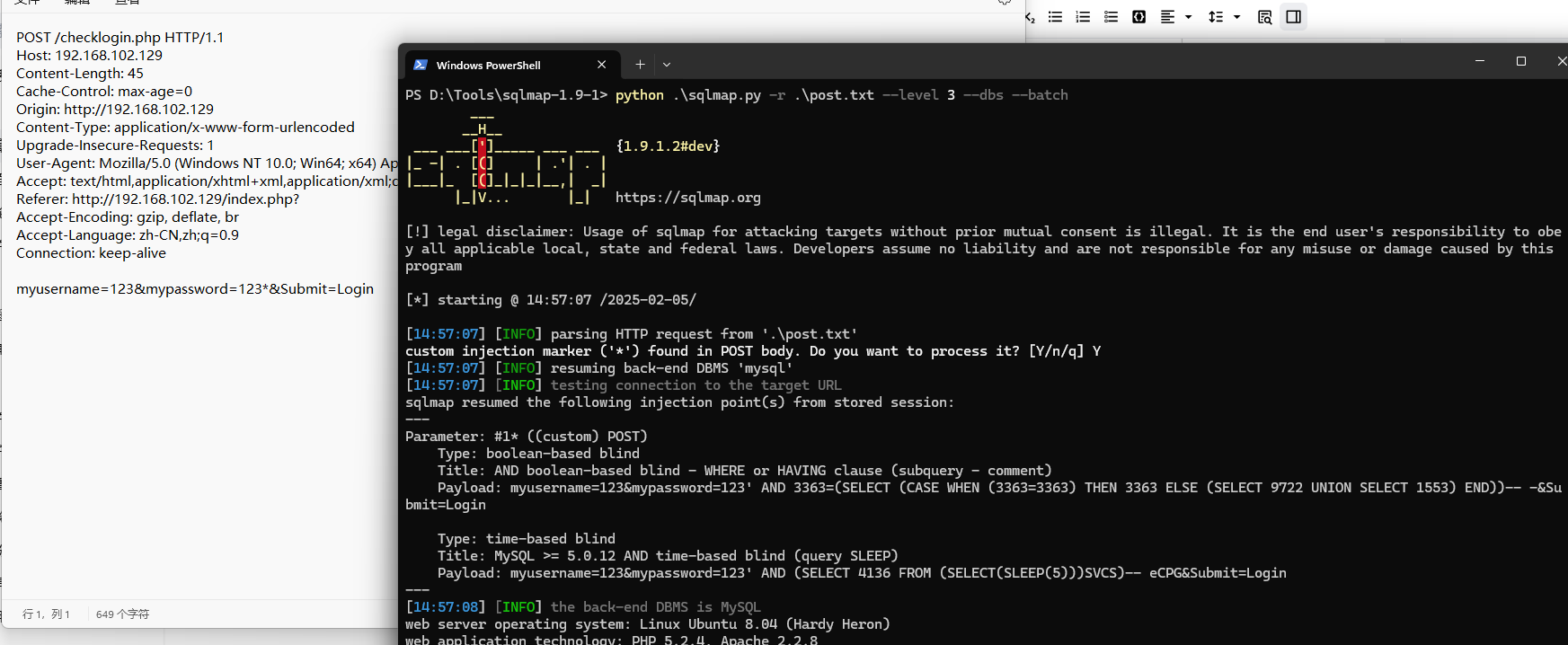
Task: Click the 'python' command word in PowerShell
Action: point(639,95)
